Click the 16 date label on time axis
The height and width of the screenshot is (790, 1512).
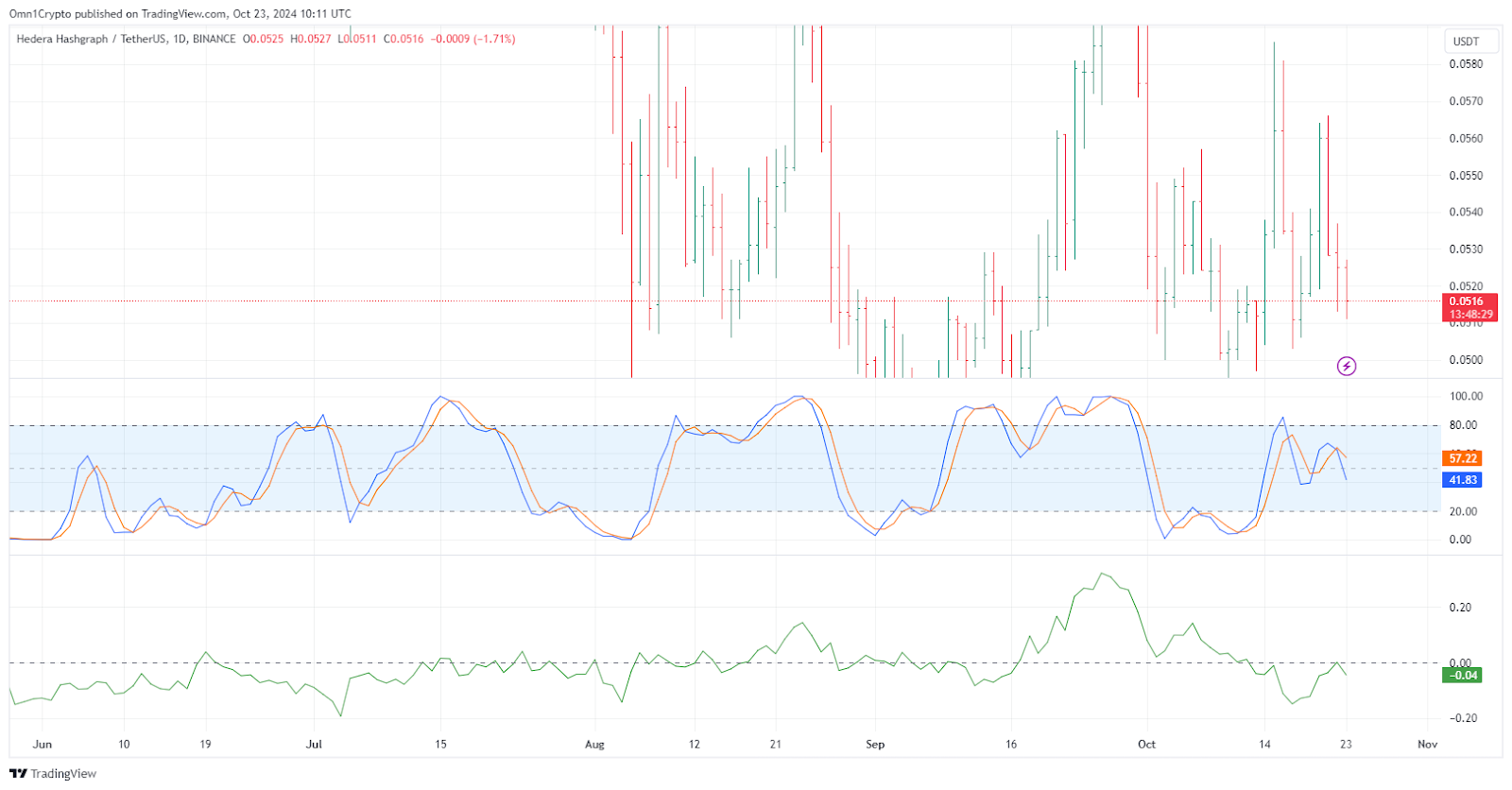1011,745
